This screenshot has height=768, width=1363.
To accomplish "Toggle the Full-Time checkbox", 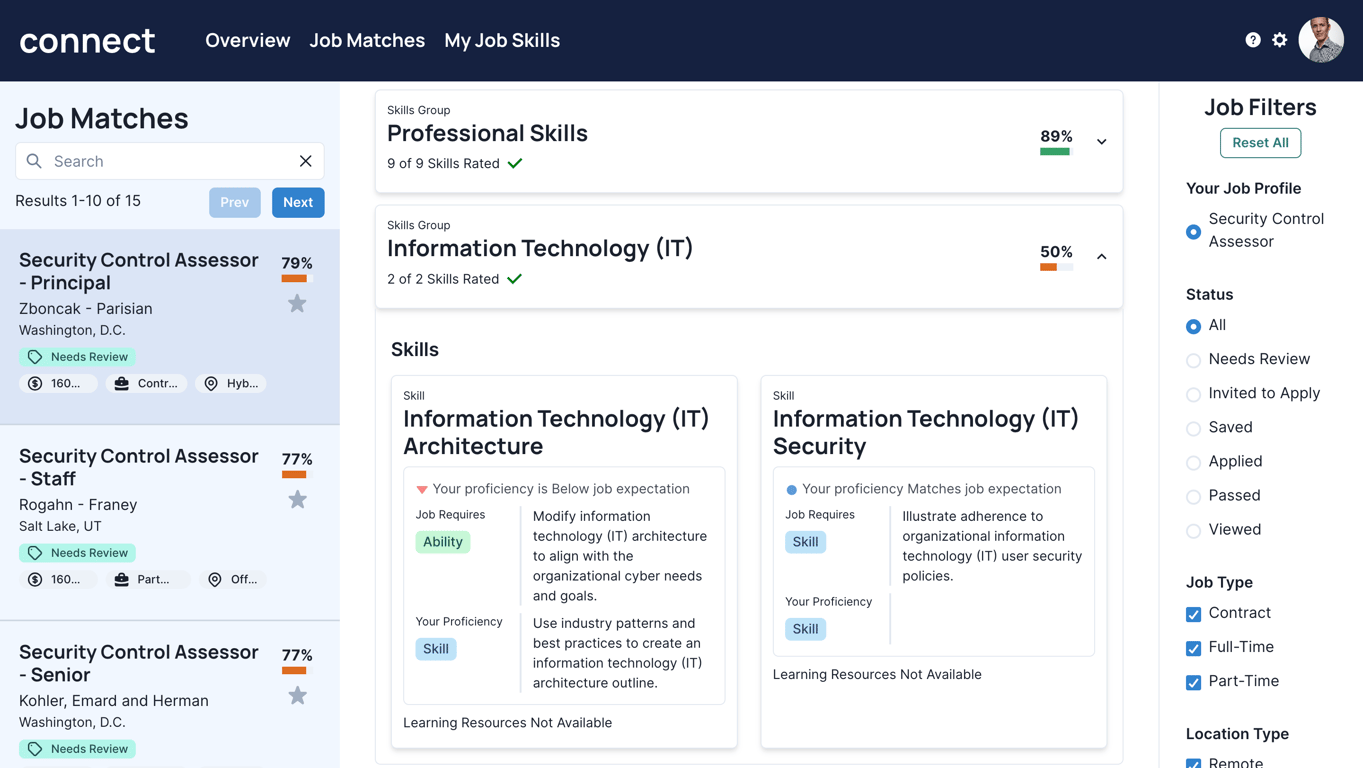I will point(1193,648).
